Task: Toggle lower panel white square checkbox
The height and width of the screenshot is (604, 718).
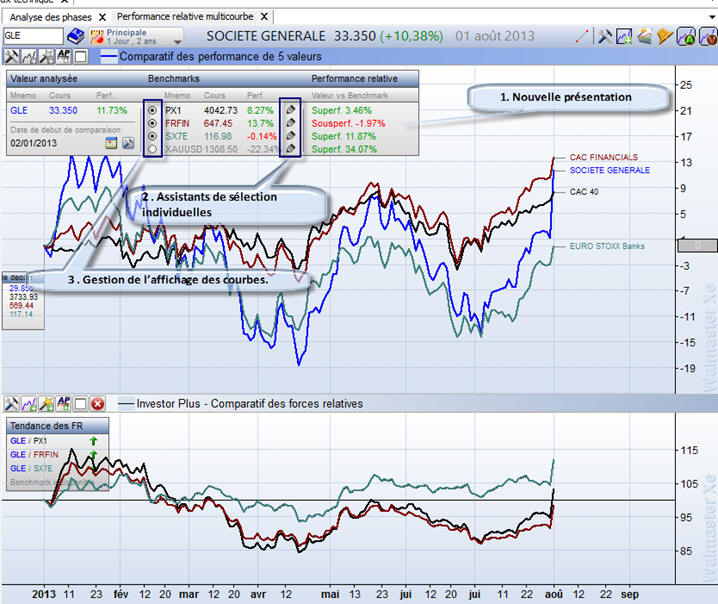Action: coord(81,404)
